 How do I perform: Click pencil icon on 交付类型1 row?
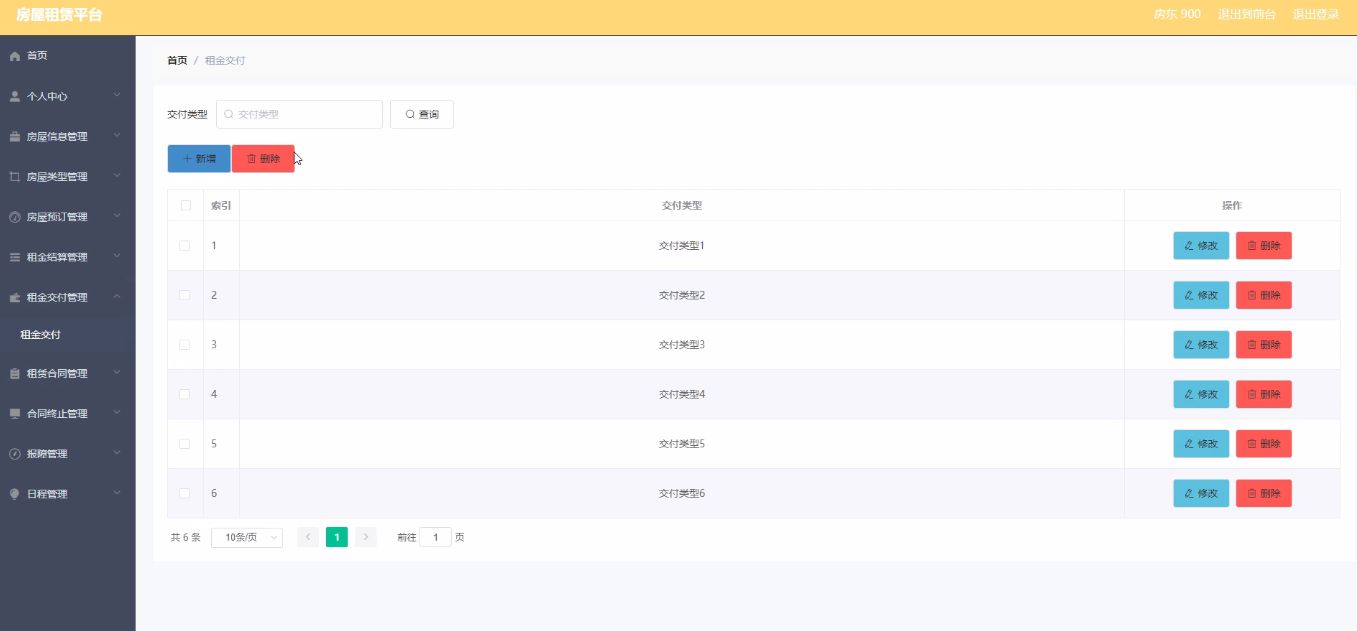point(1188,246)
